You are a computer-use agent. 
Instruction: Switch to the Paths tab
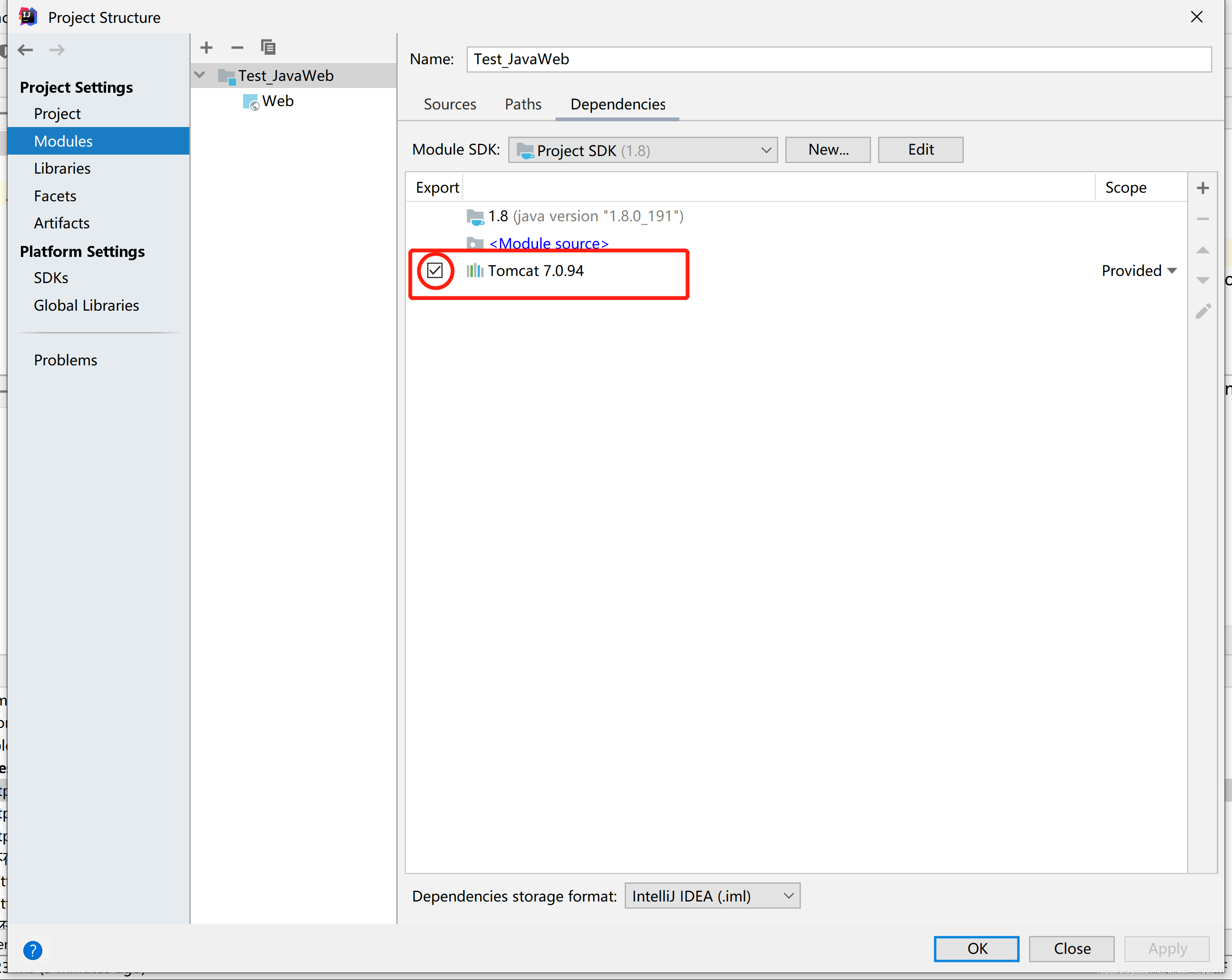pyautogui.click(x=523, y=105)
